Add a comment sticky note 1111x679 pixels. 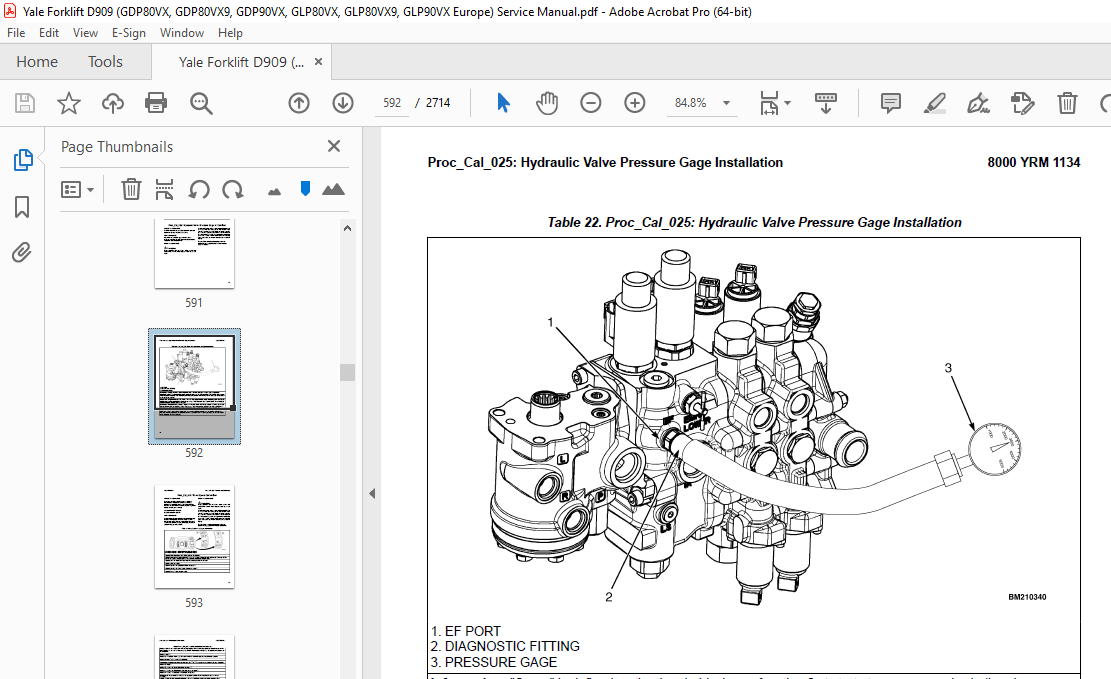pyautogui.click(x=891, y=103)
